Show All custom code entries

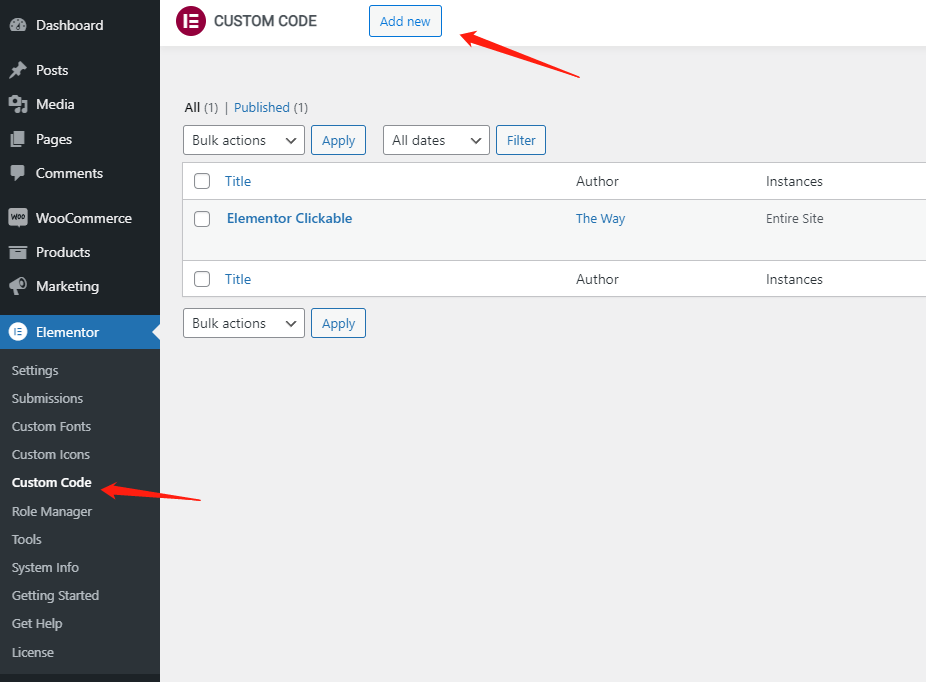(193, 107)
